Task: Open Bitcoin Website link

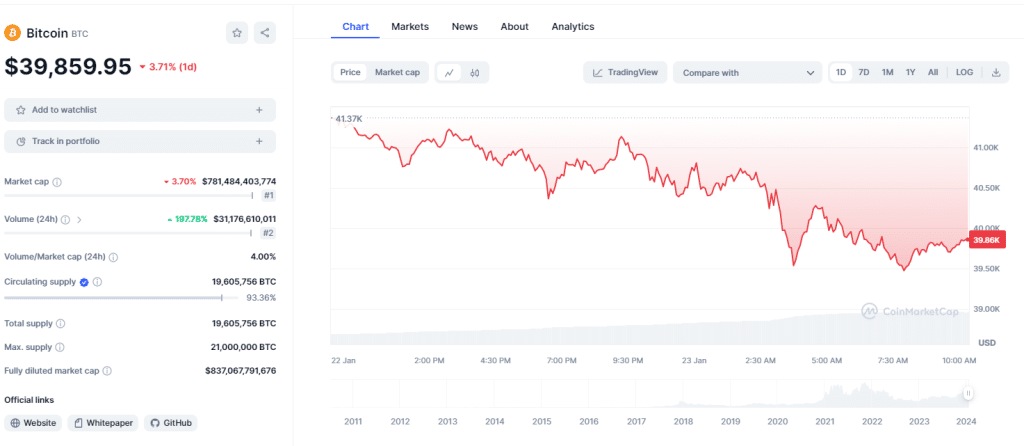Action: [33, 423]
